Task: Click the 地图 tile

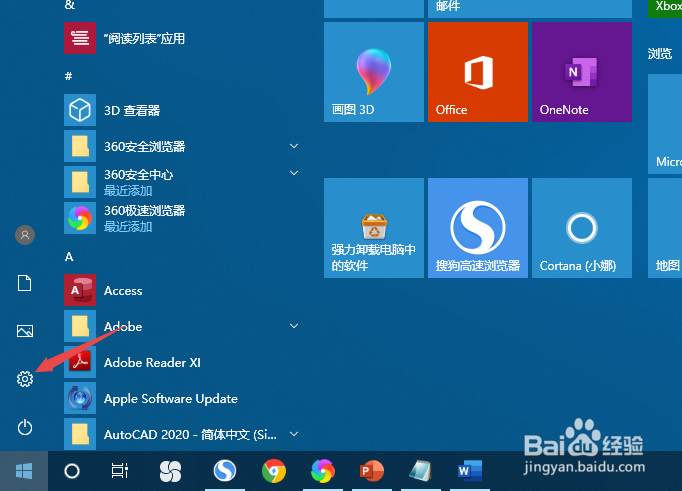Action: pos(665,228)
